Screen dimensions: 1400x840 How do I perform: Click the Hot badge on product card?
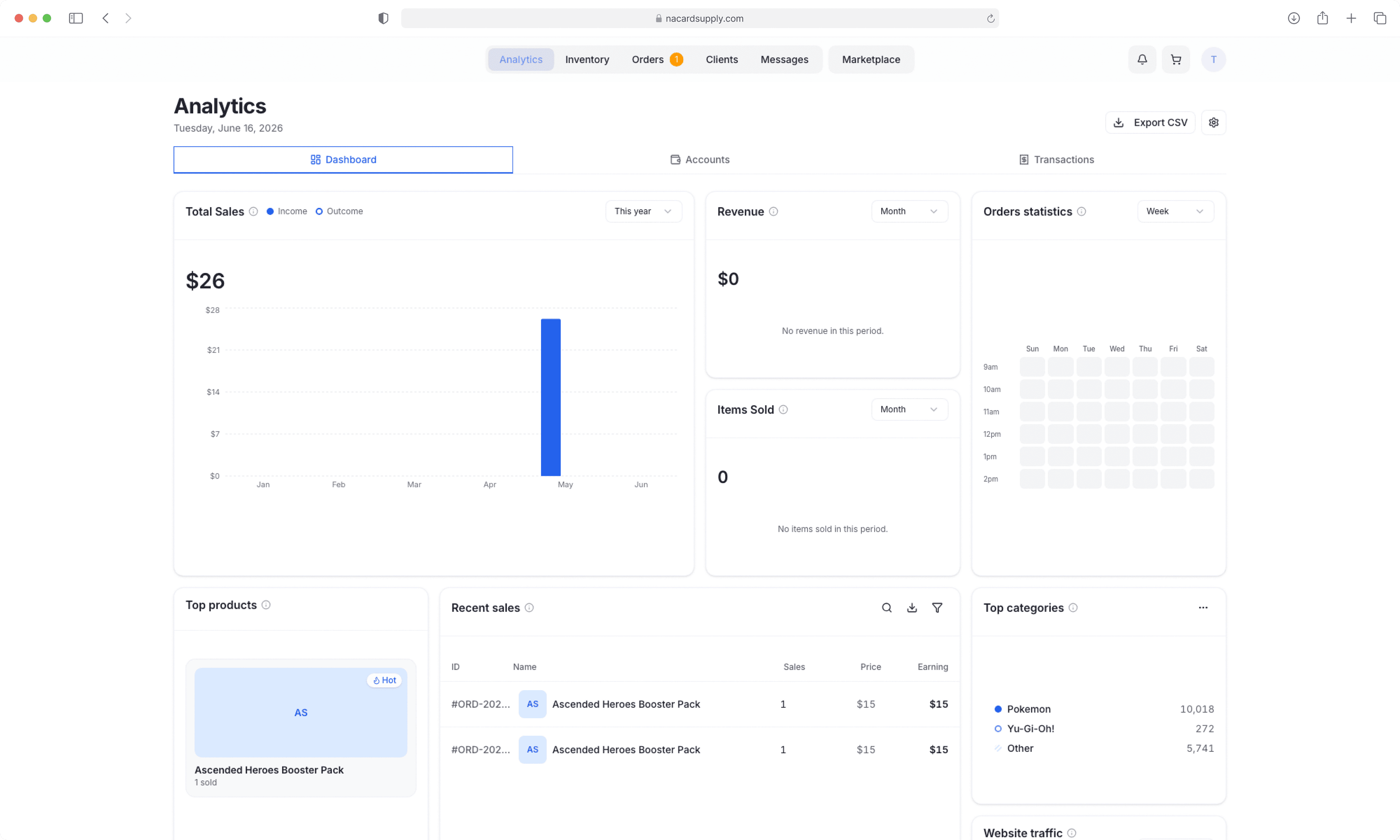point(384,680)
